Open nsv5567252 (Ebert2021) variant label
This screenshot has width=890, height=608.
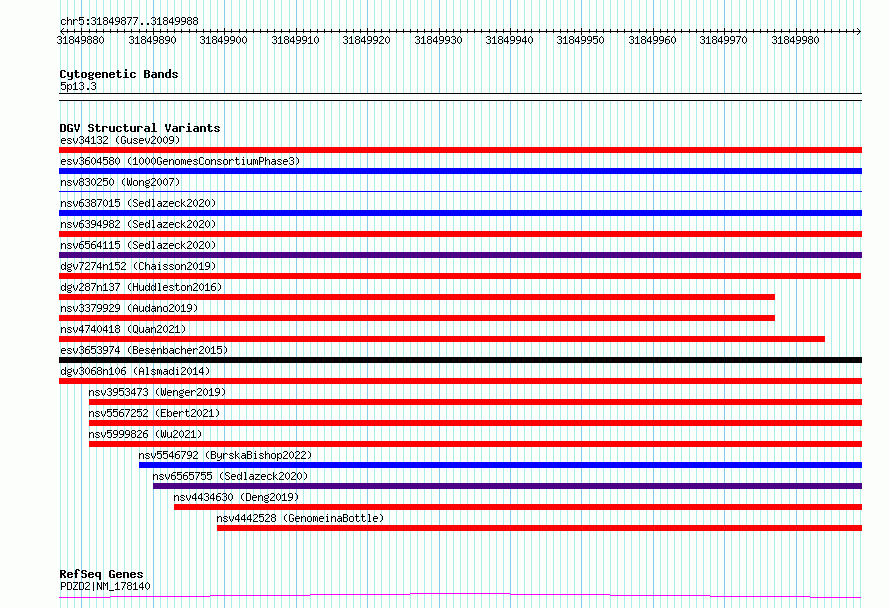point(154,413)
